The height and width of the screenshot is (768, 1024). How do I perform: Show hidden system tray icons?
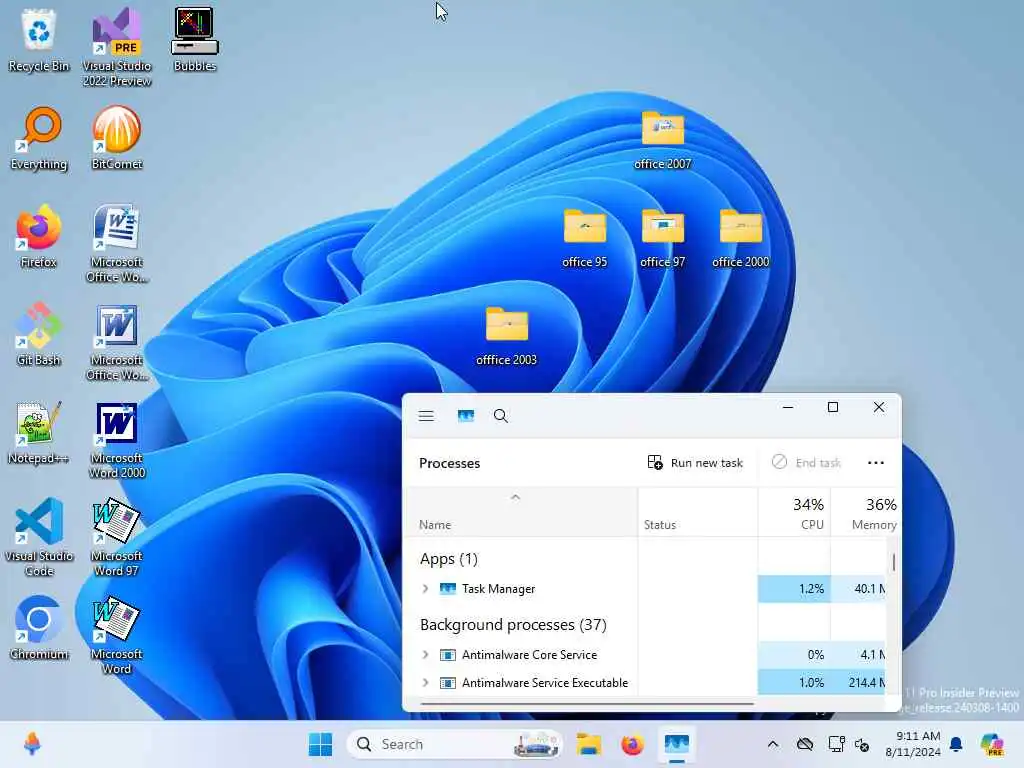point(773,744)
